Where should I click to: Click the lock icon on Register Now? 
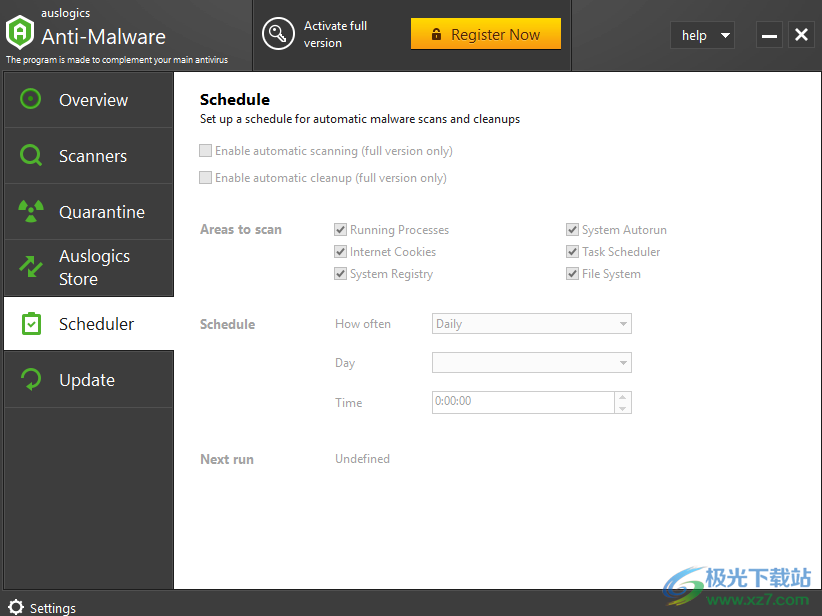tap(436, 34)
